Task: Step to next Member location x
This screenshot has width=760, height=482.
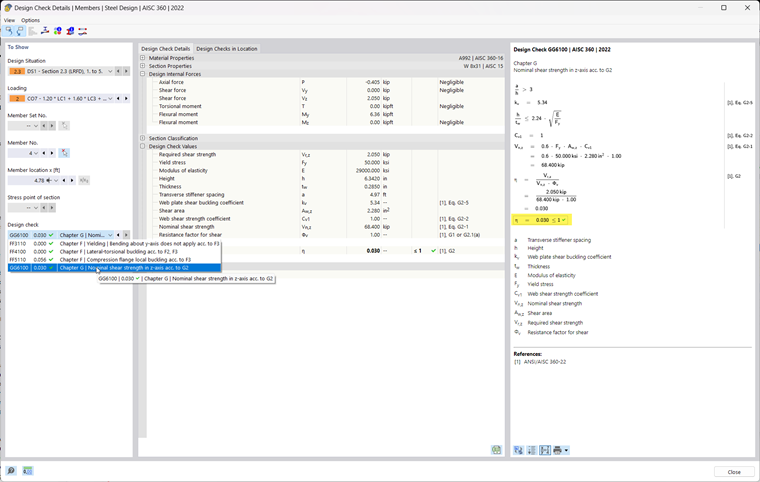Action: pyautogui.click(x=72, y=180)
